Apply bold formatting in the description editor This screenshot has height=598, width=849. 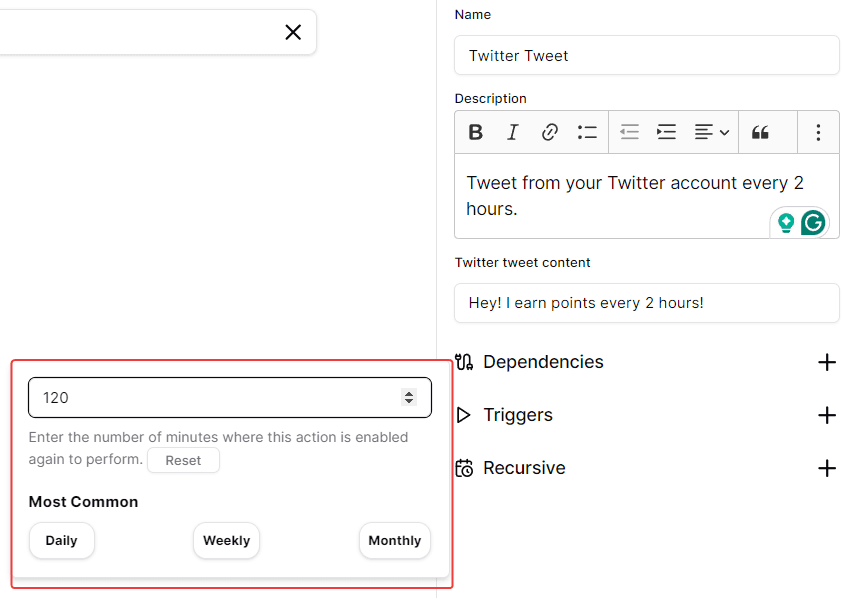click(x=475, y=131)
